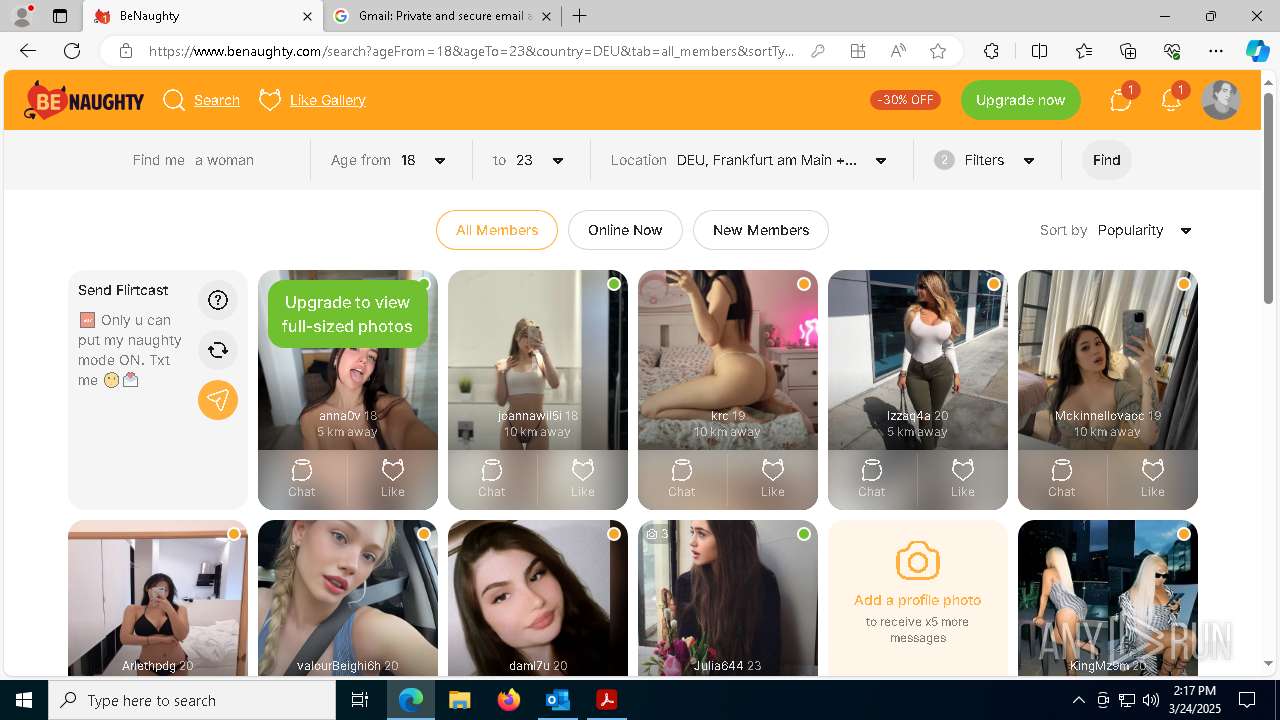Close the BeNaughty browser tab
The height and width of the screenshot is (720, 1280).
click(307, 16)
